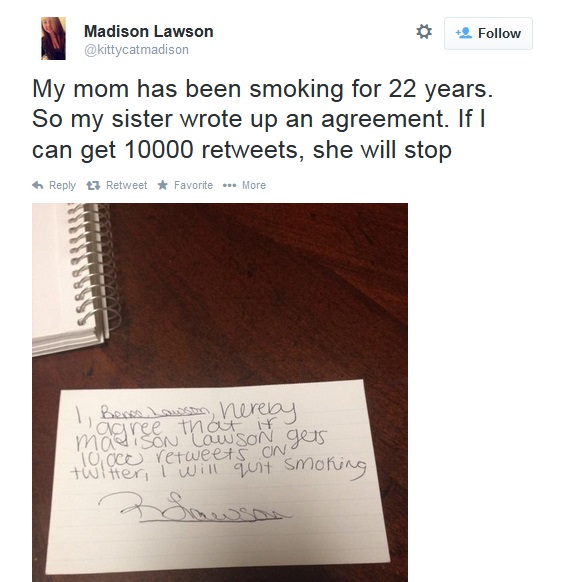Click the Favorite text label
Viewport: 569px width, 582px height.
(x=193, y=185)
